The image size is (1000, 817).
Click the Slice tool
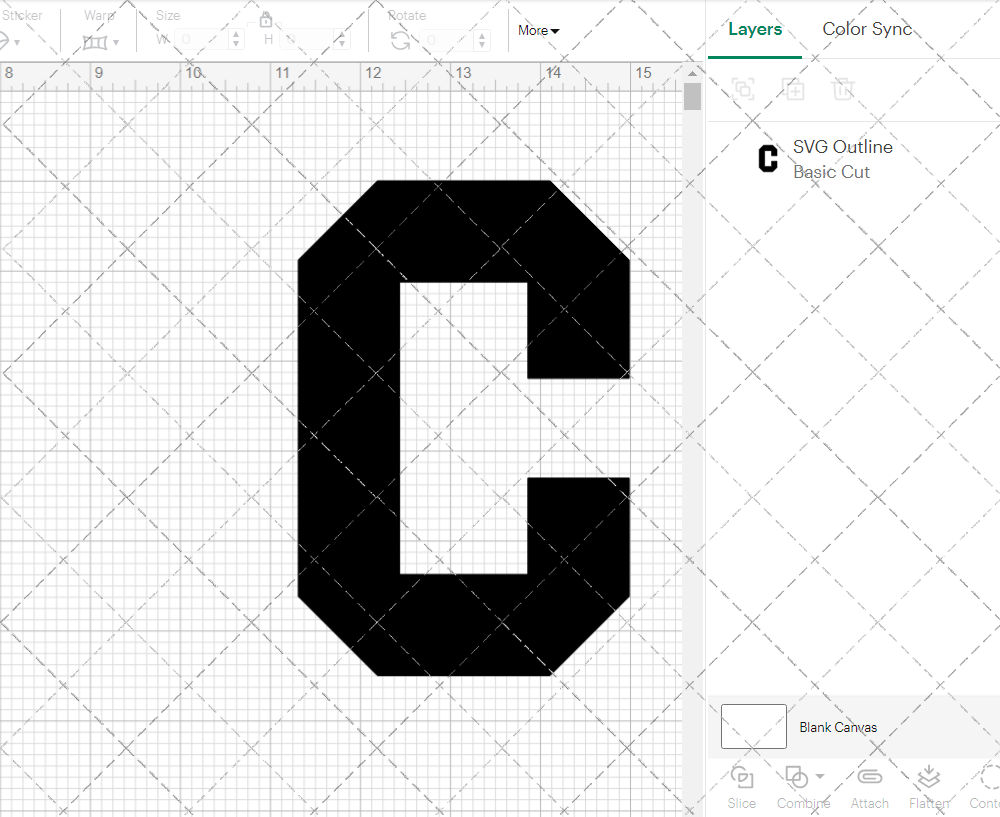point(742,787)
